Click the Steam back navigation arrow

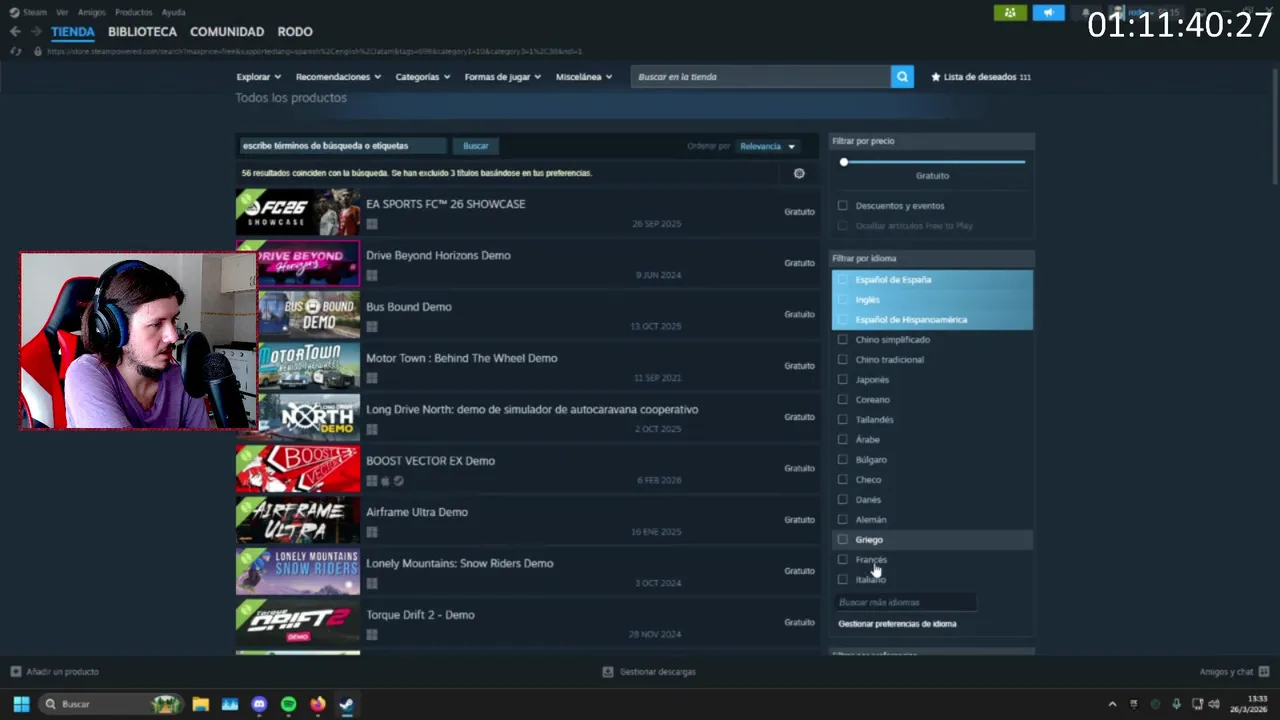coord(15,32)
